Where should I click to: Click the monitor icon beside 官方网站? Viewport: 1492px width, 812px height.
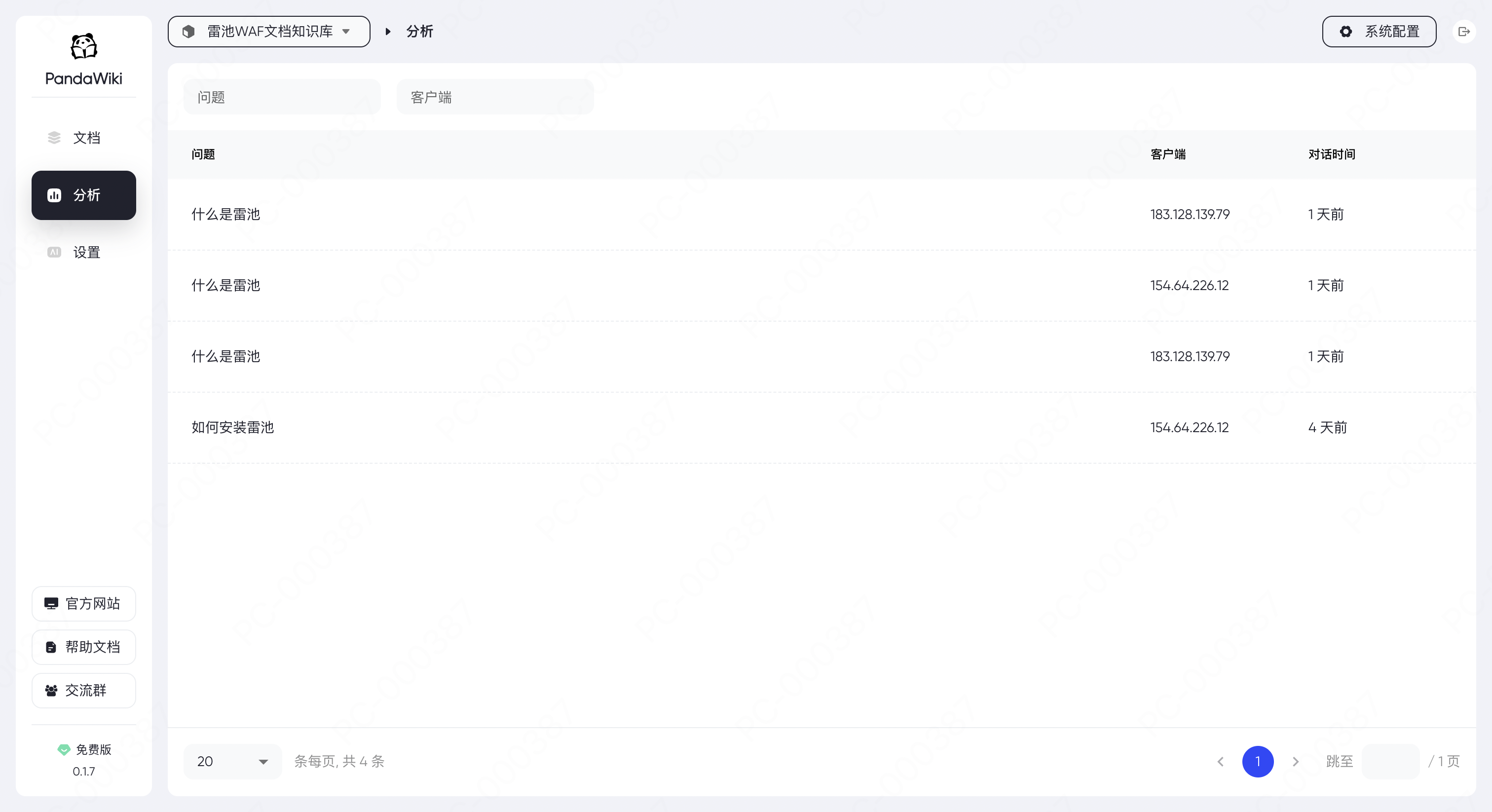pyautogui.click(x=51, y=603)
